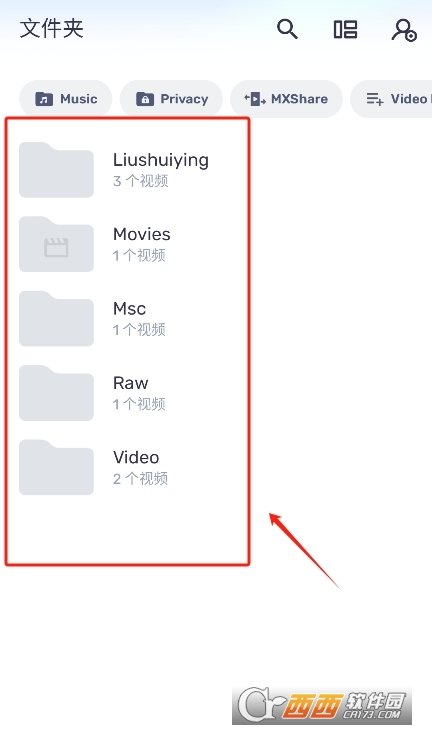
Task: Open the user account settings icon
Action: tap(404, 30)
